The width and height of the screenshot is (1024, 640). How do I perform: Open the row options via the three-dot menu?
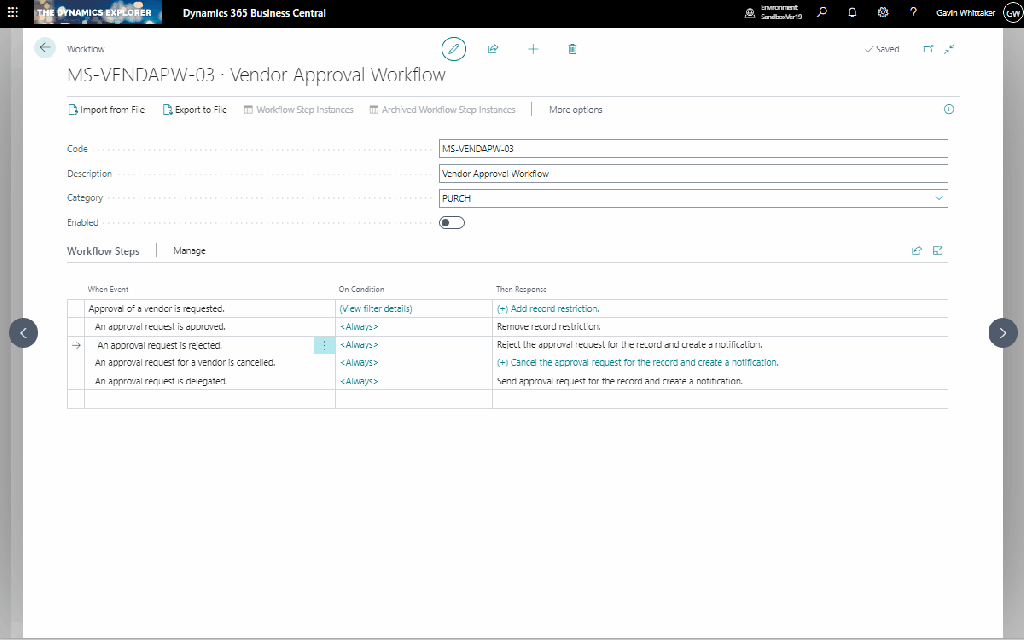point(323,344)
